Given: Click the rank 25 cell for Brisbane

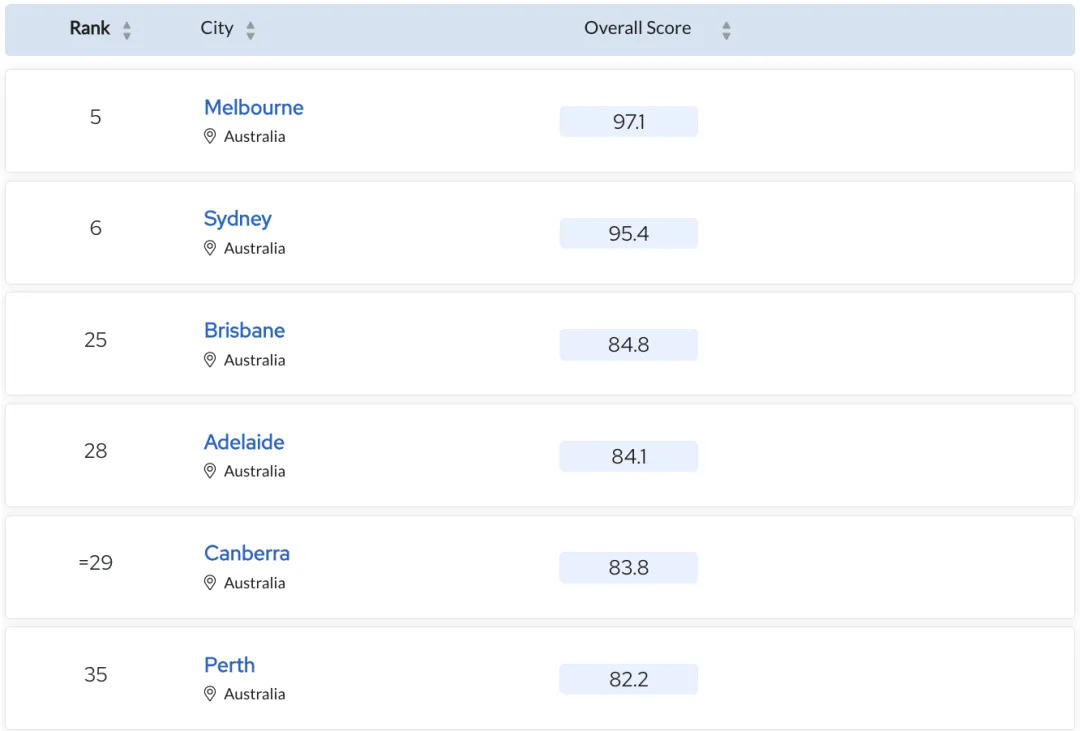Looking at the screenshot, I should click(95, 340).
